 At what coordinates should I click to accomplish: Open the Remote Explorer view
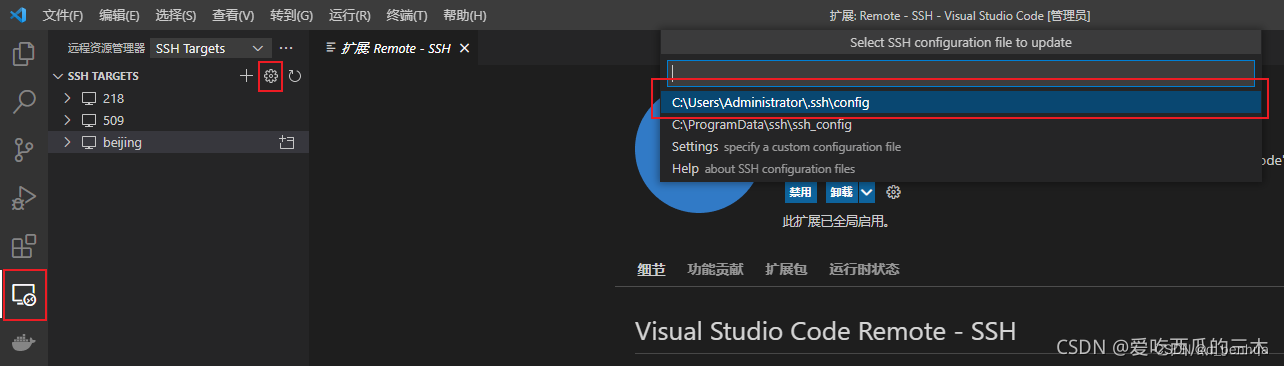pos(24,295)
